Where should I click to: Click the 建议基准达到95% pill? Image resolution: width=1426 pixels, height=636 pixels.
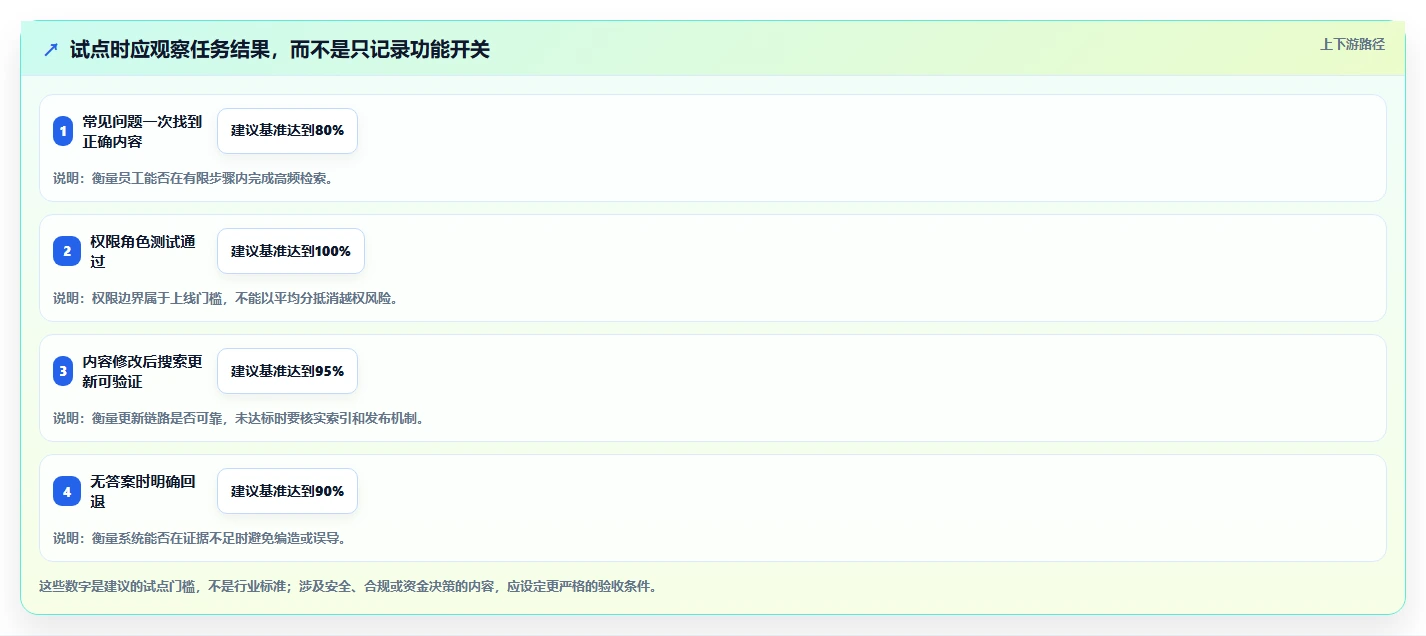287,371
